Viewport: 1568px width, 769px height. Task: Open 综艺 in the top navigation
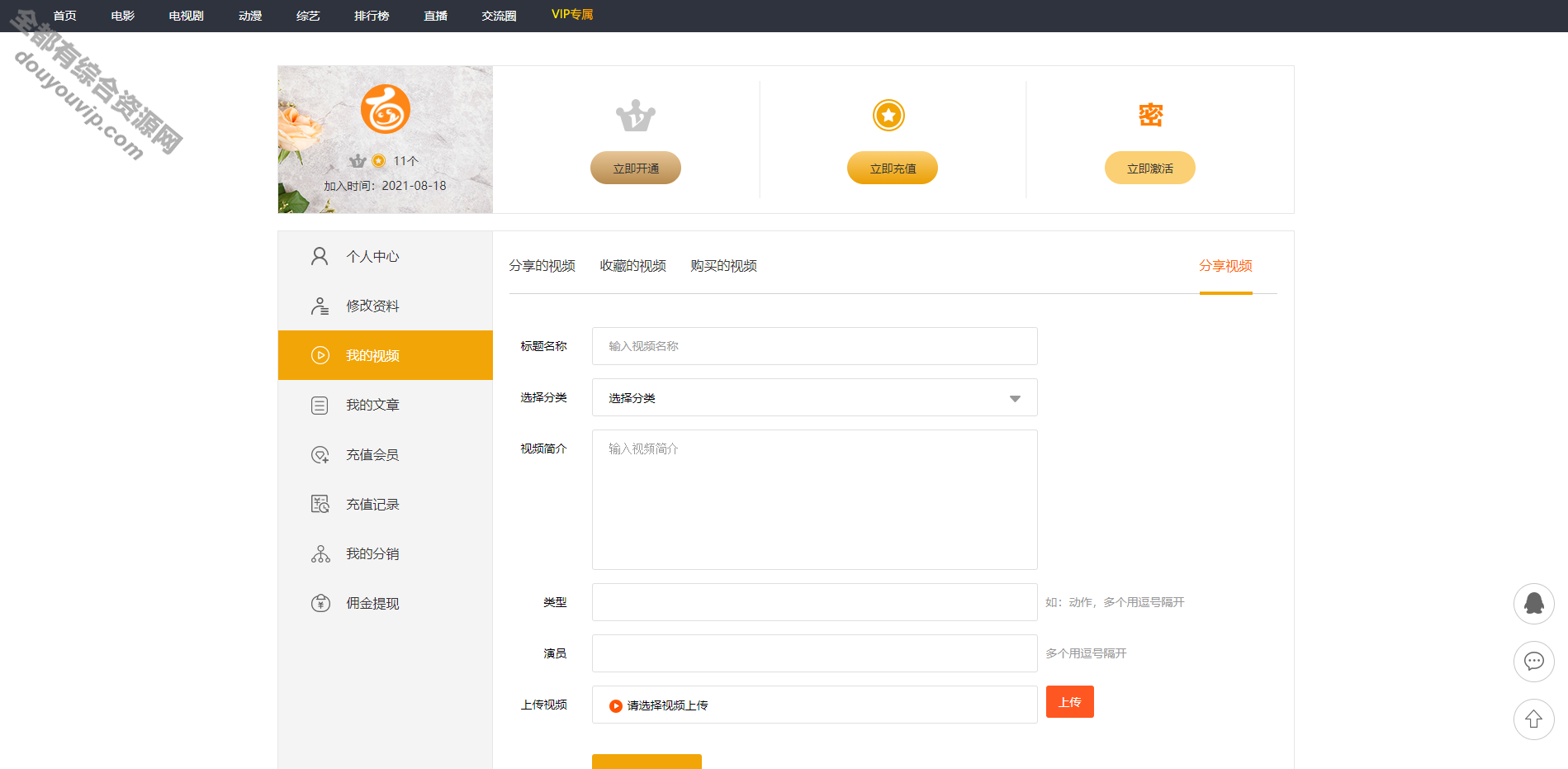point(307,16)
